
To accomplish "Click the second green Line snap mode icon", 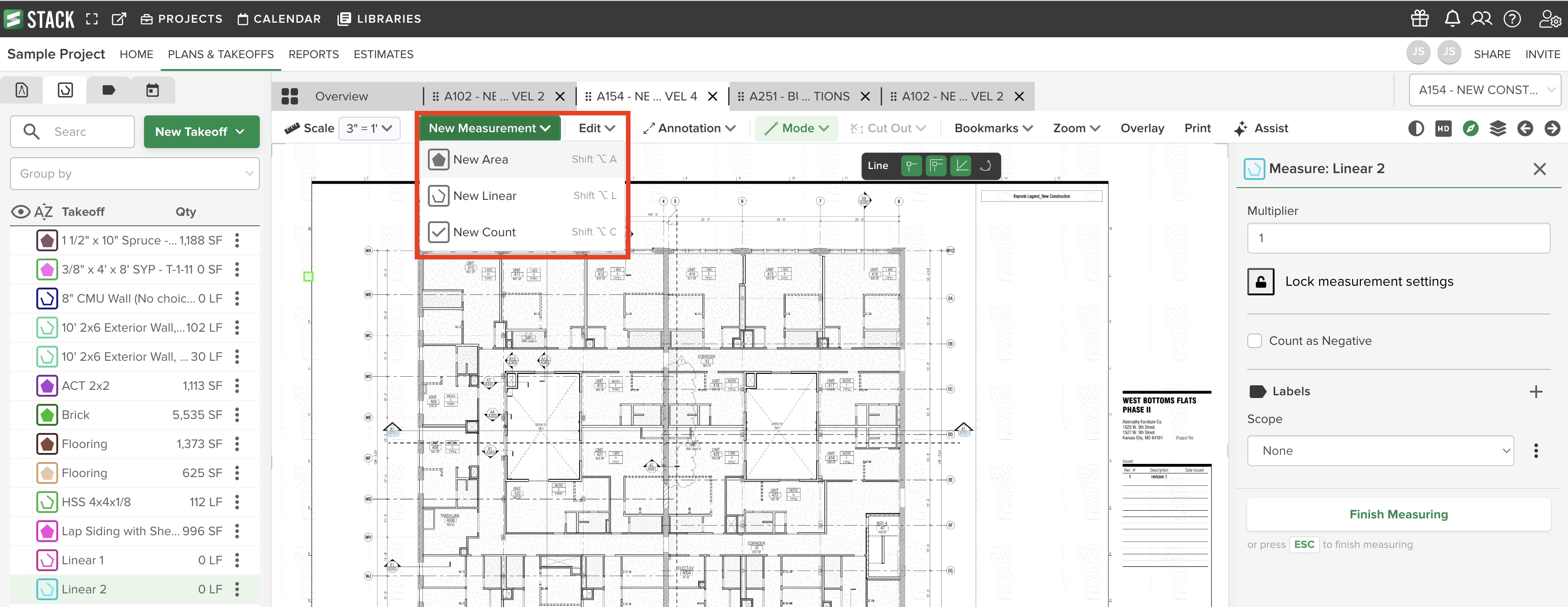I will pyautogui.click(x=936, y=165).
